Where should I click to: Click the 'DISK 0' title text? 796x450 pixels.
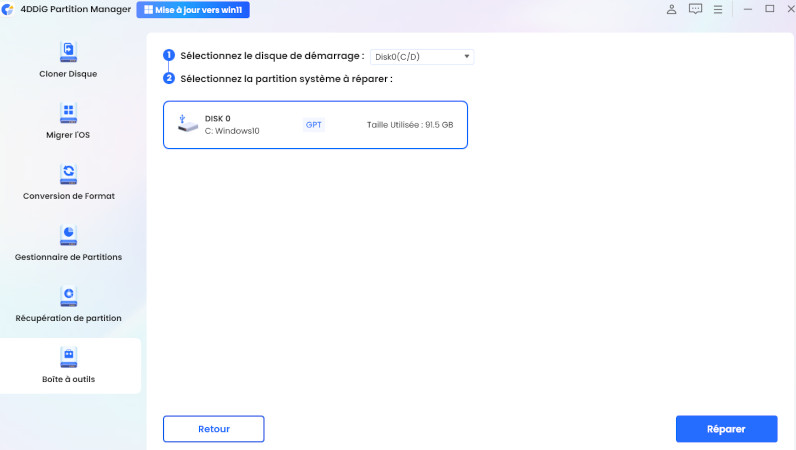(217, 118)
